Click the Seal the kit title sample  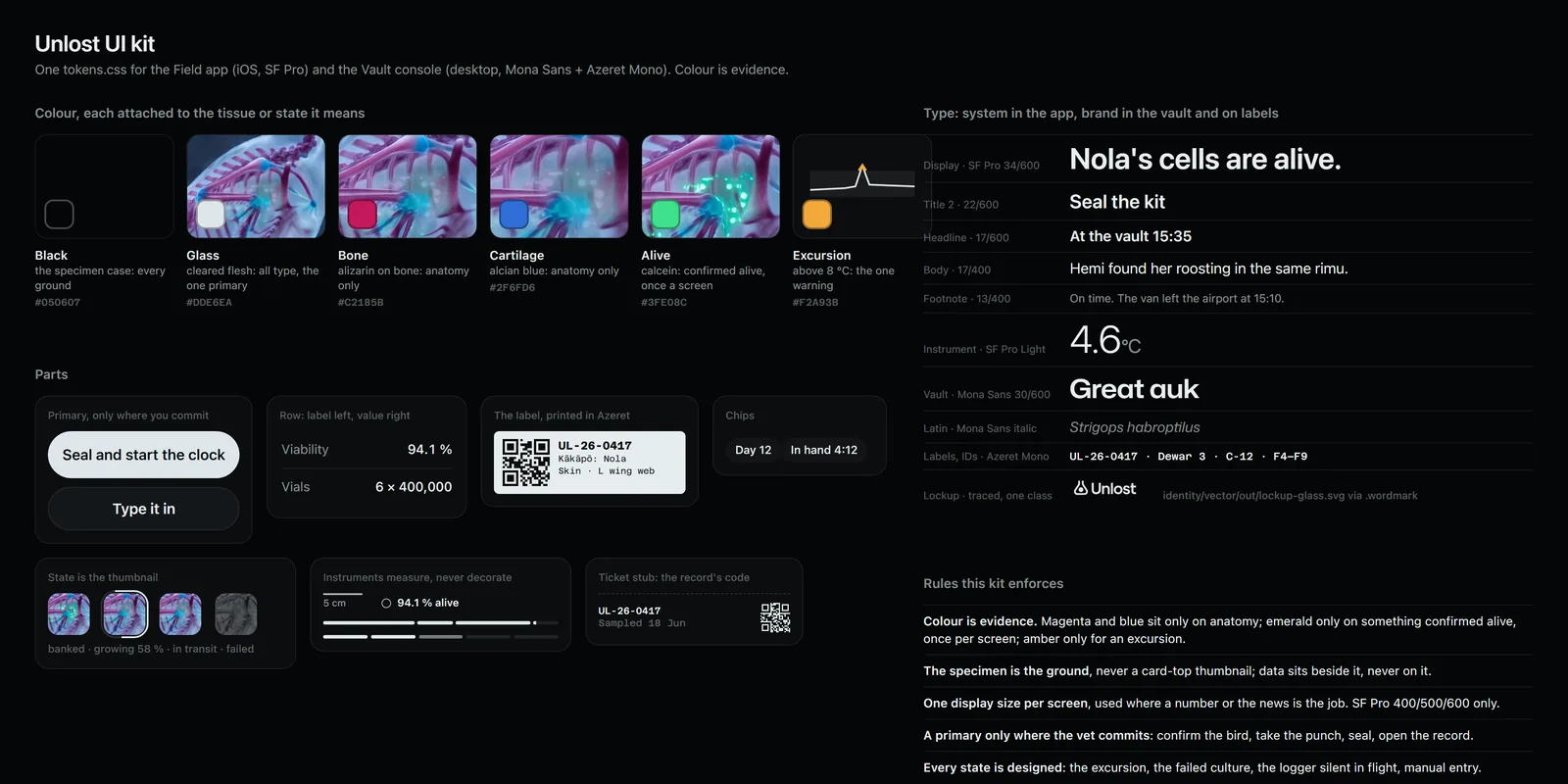1117,202
